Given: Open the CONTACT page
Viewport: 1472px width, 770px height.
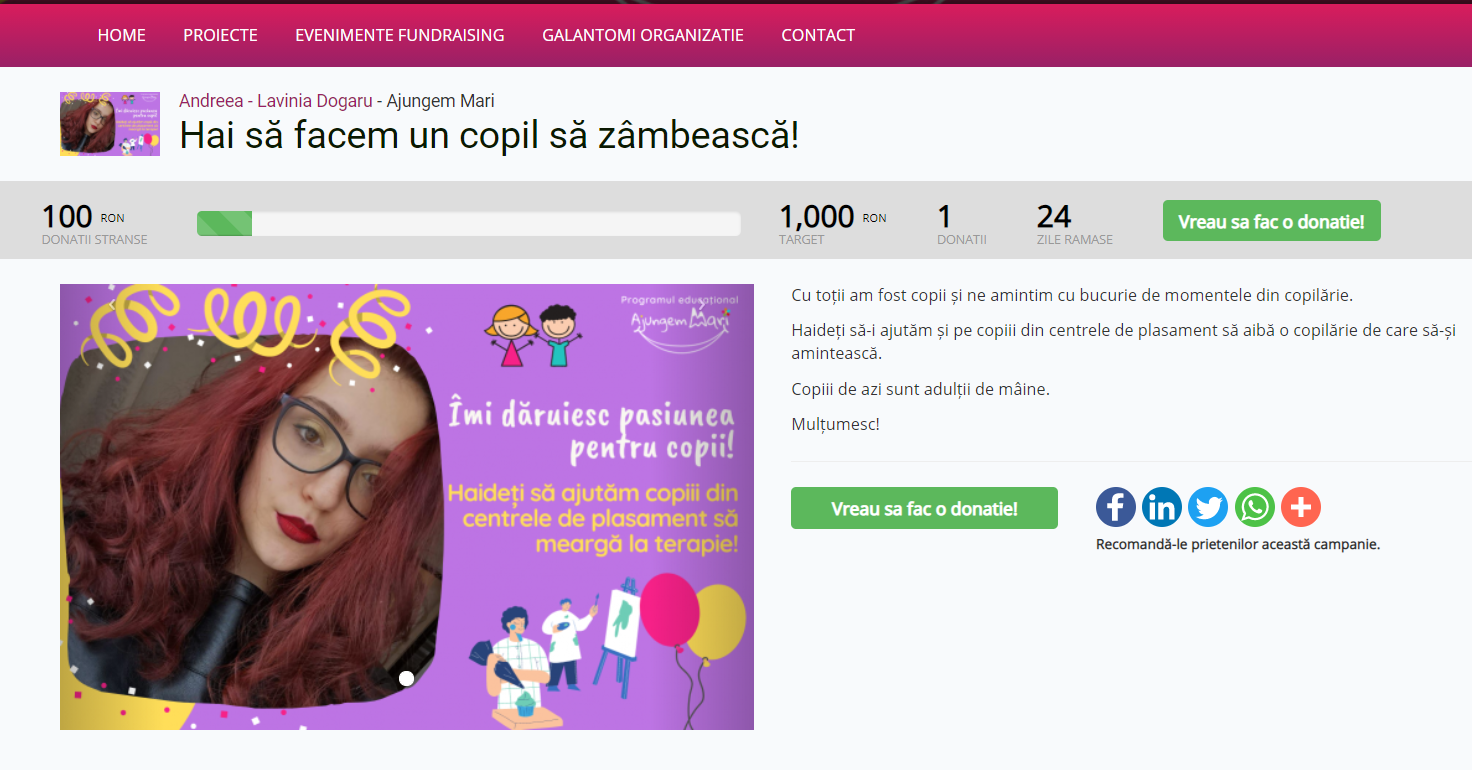Looking at the screenshot, I should [818, 35].
